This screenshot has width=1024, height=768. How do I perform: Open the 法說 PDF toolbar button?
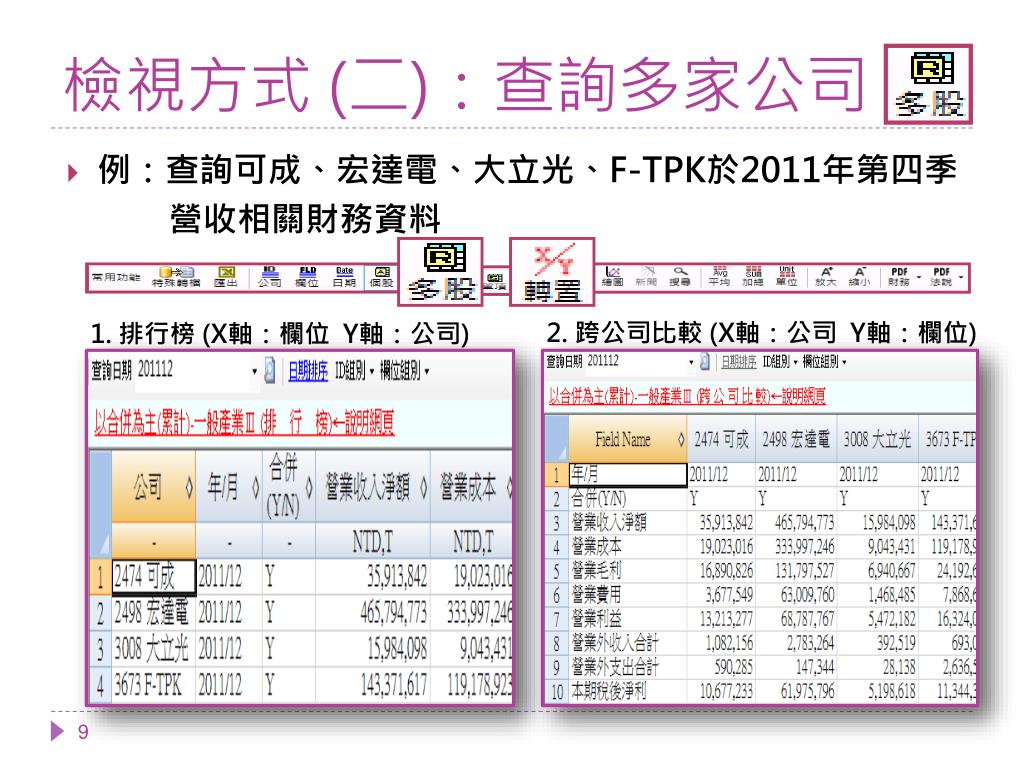pyautogui.click(x=941, y=277)
